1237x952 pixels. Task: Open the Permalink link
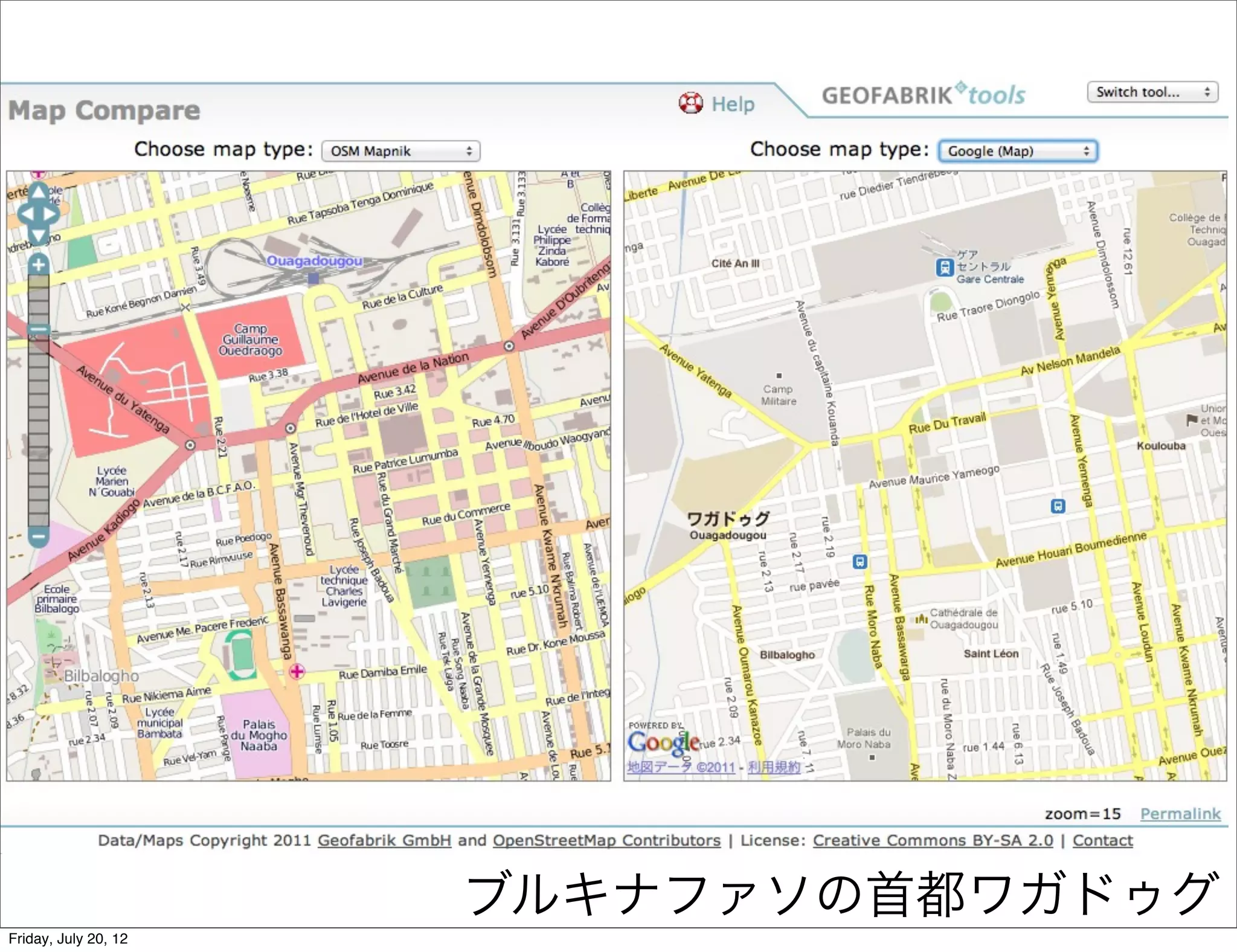1180,814
